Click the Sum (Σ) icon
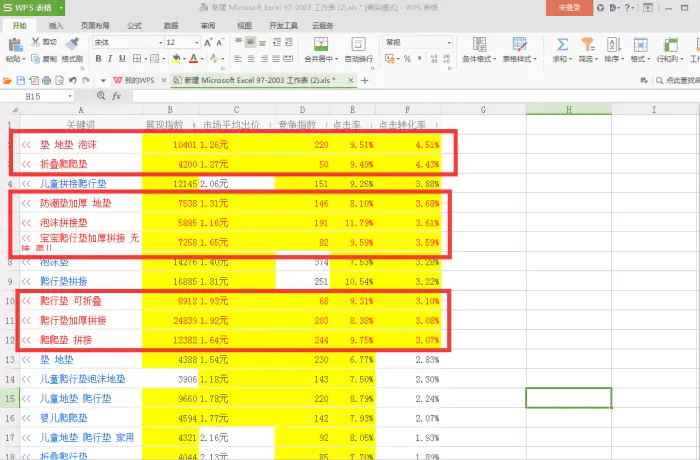Viewport: 700px width, 460px height. (562, 44)
